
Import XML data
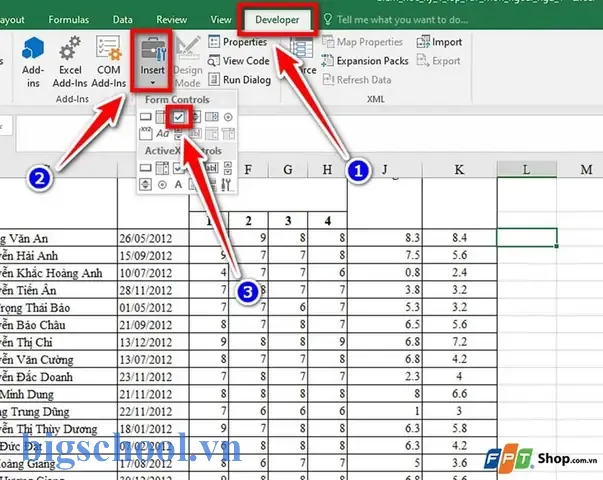(440, 42)
